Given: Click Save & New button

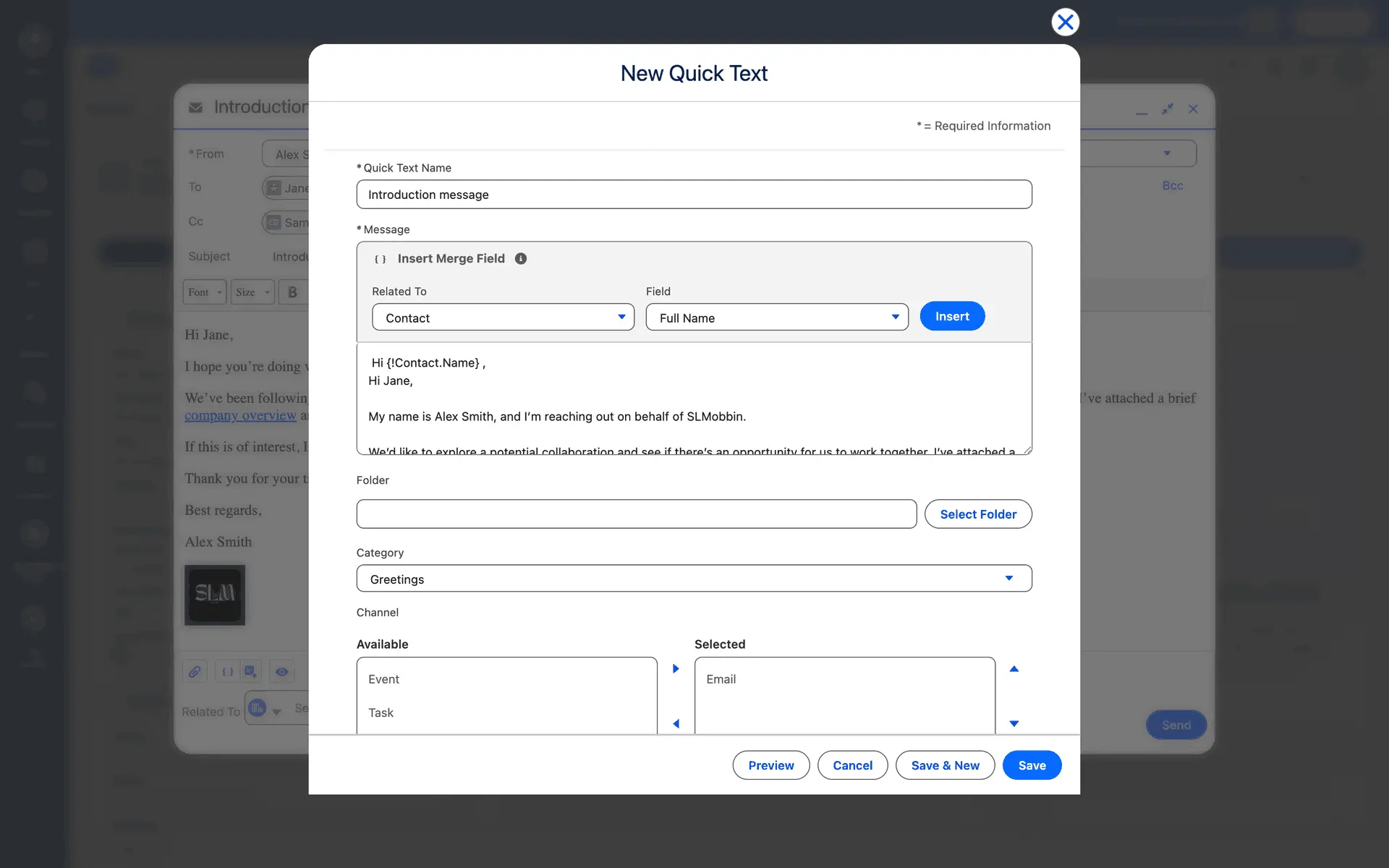Looking at the screenshot, I should [945, 765].
